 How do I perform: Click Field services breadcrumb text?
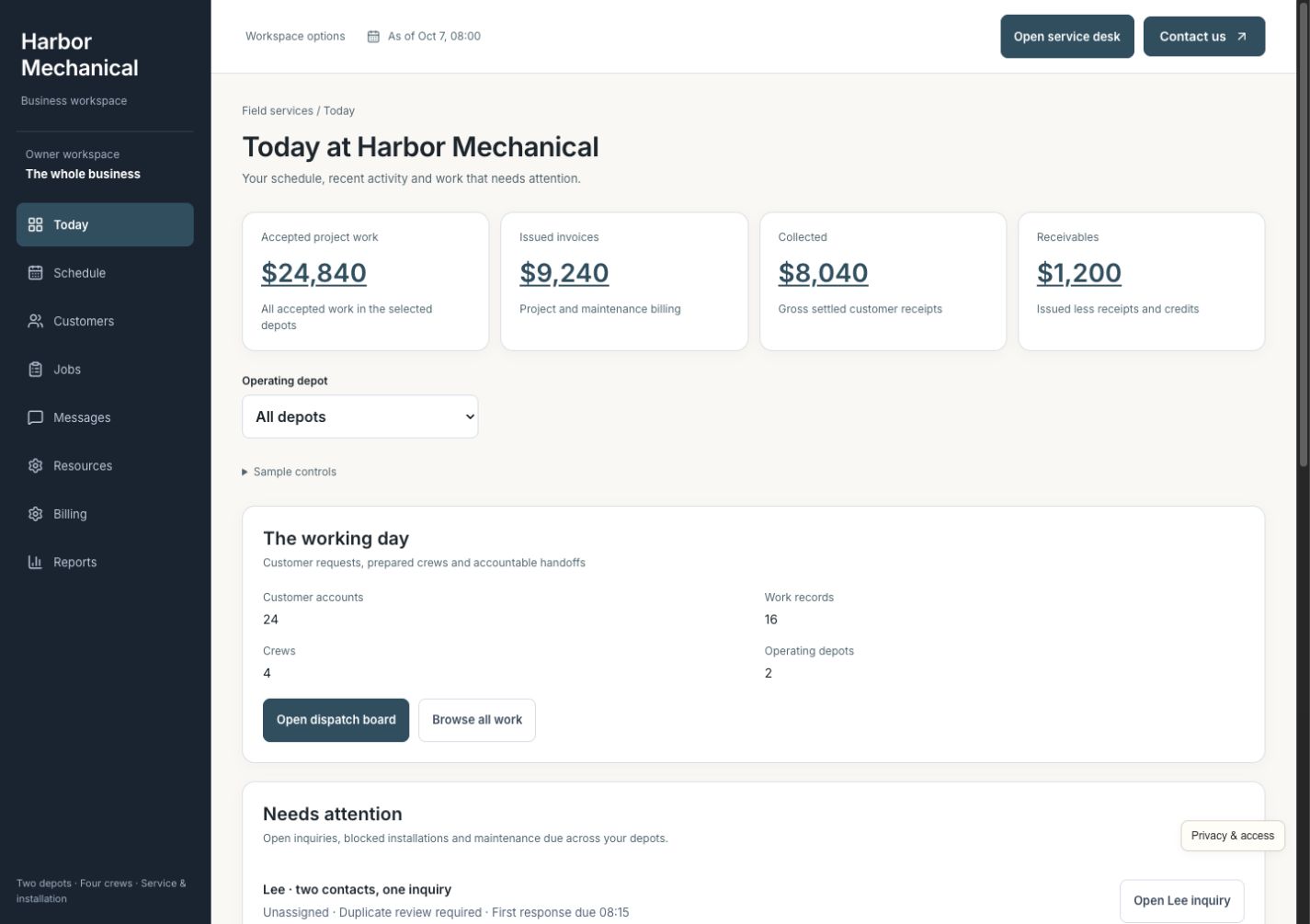[x=278, y=110]
